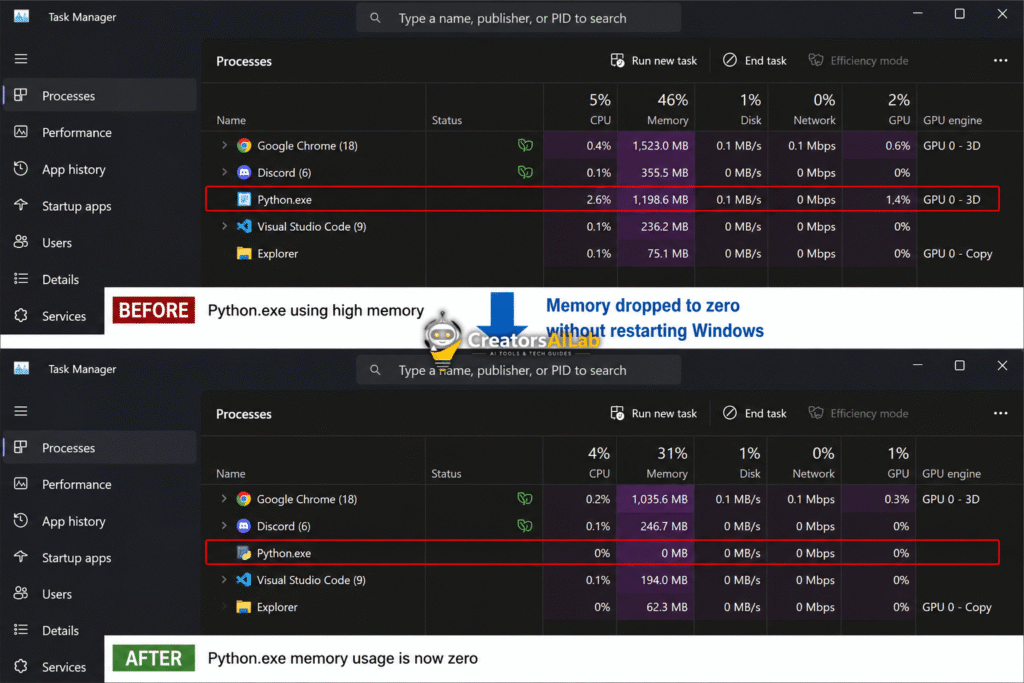
Task: Click search magnifier icon in bottom window
Action: coord(375,370)
